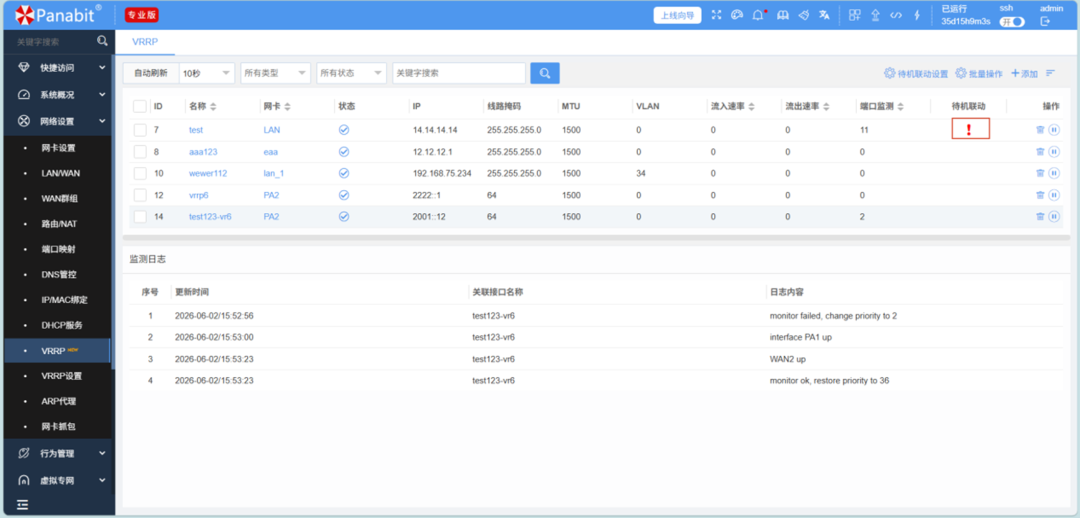Open the language translate icon
Image resolution: width=1080 pixels, height=518 pixels.
824,15
